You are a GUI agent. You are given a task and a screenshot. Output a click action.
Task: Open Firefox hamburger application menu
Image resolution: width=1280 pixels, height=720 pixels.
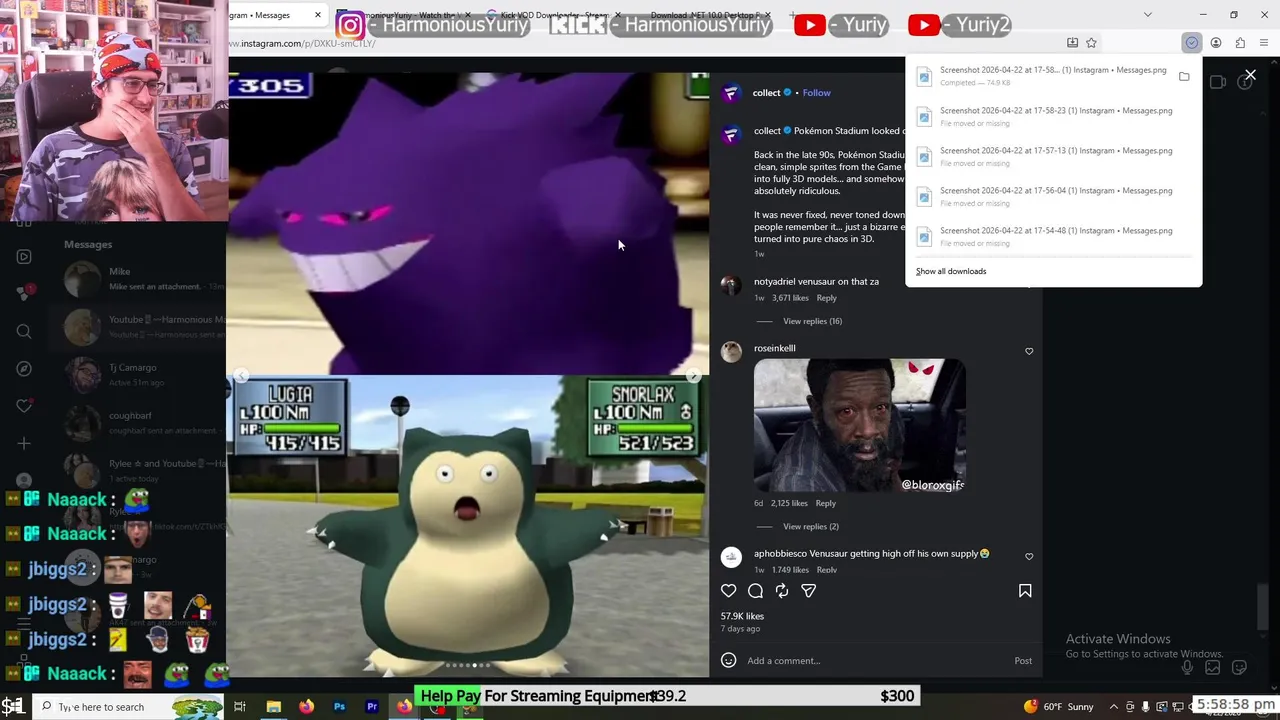coord(1264,43)
